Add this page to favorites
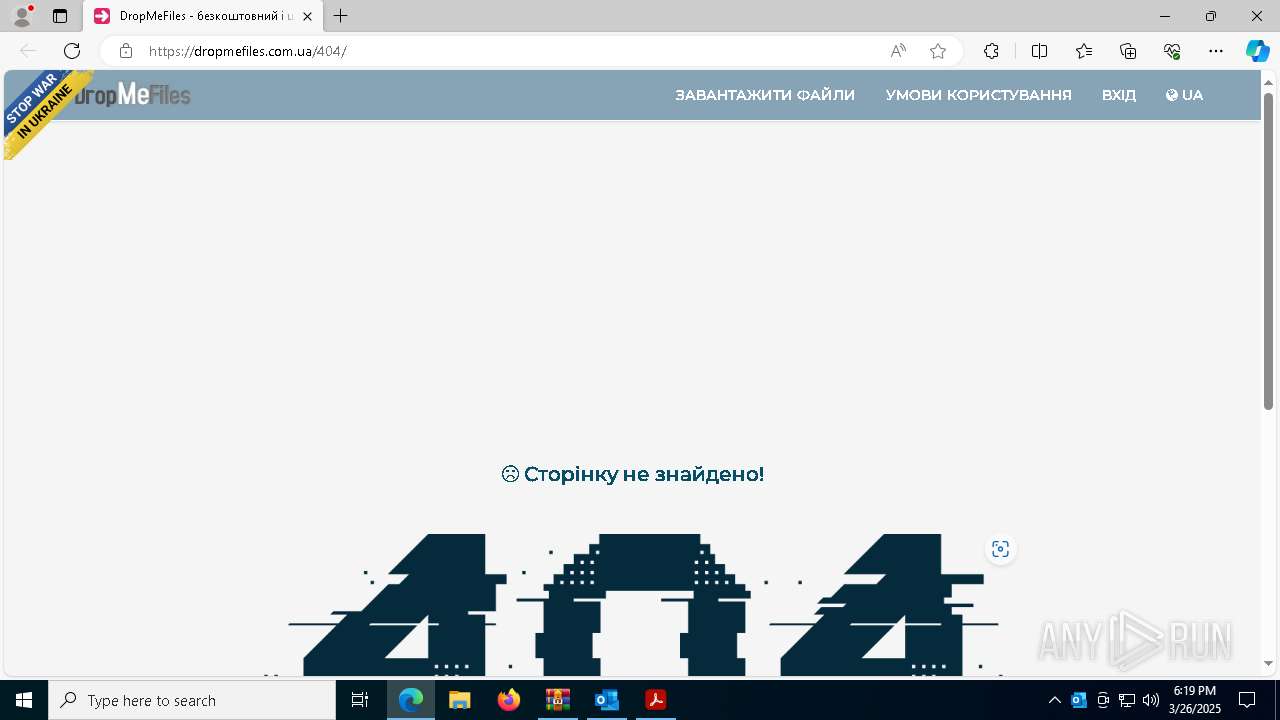This screenshot has width=1280, height=720. 938,51
